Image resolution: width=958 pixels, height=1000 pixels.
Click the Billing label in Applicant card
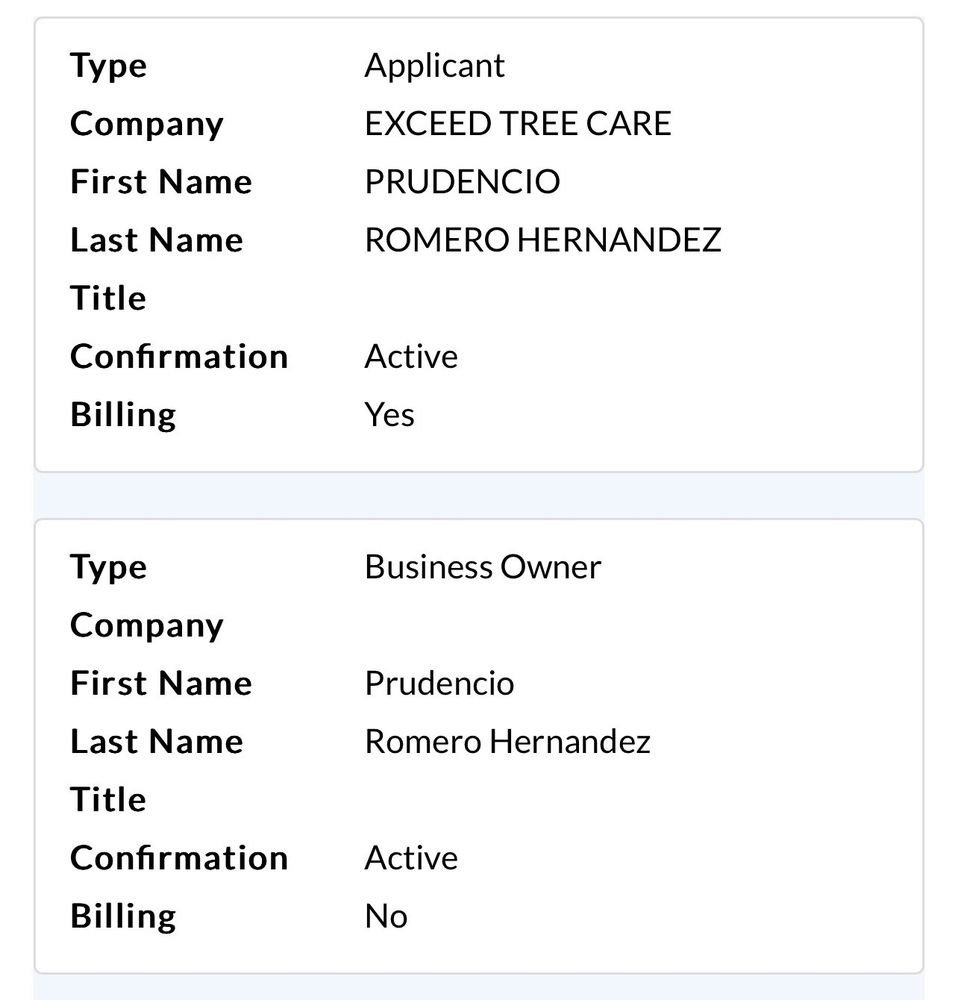pos(123,414)
